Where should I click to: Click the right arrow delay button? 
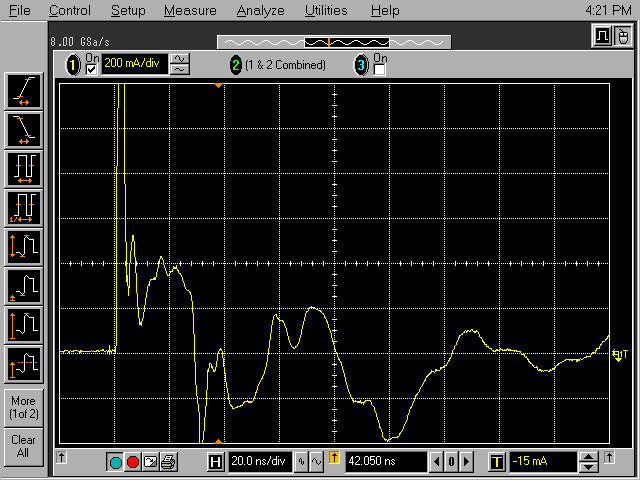pyautogui.click(x=466, y=462)
